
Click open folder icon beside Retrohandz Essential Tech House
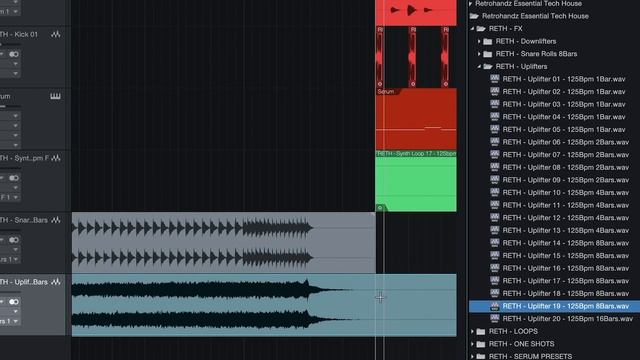pos(474,16)
